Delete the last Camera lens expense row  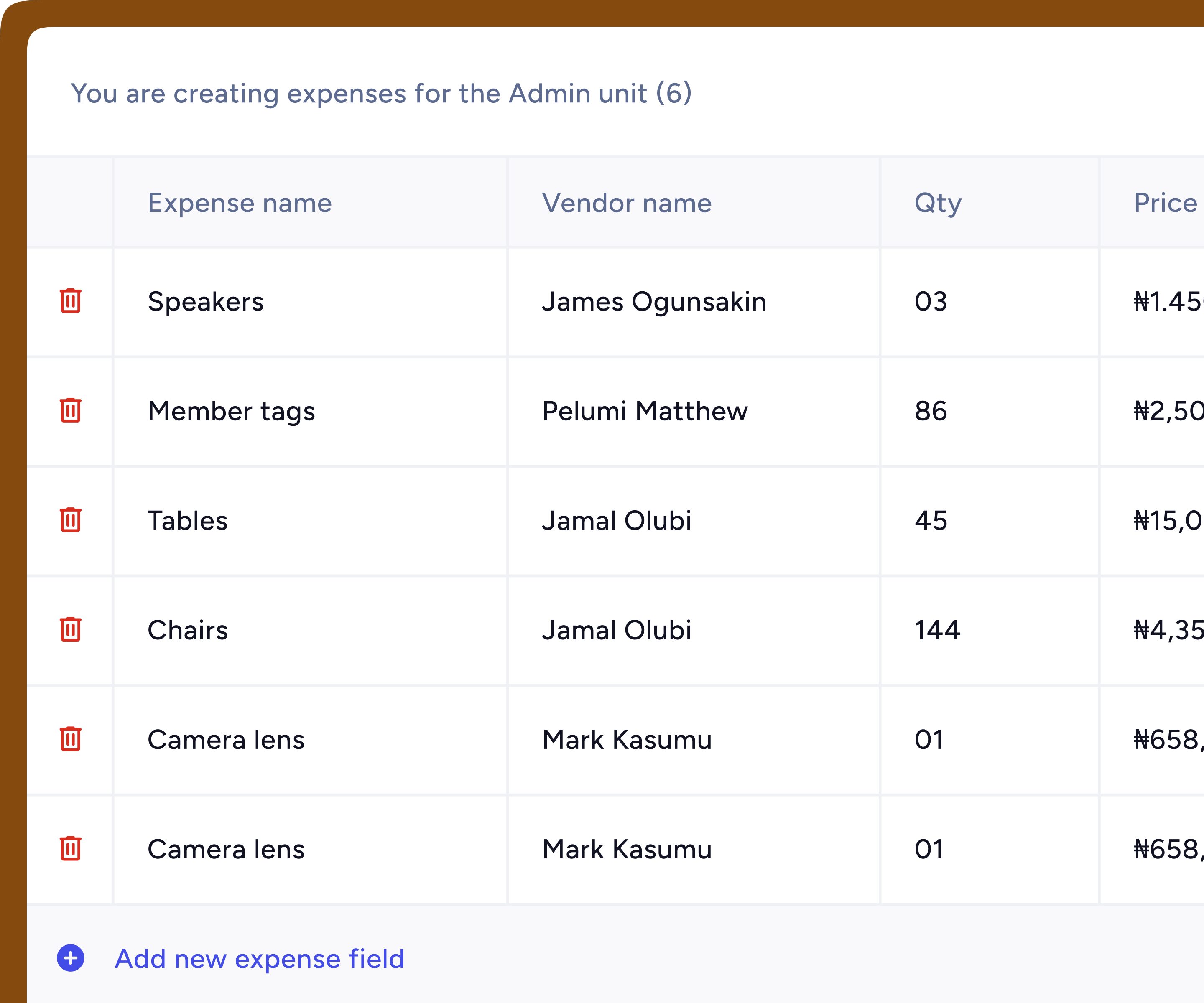click(x=71, y=850)
